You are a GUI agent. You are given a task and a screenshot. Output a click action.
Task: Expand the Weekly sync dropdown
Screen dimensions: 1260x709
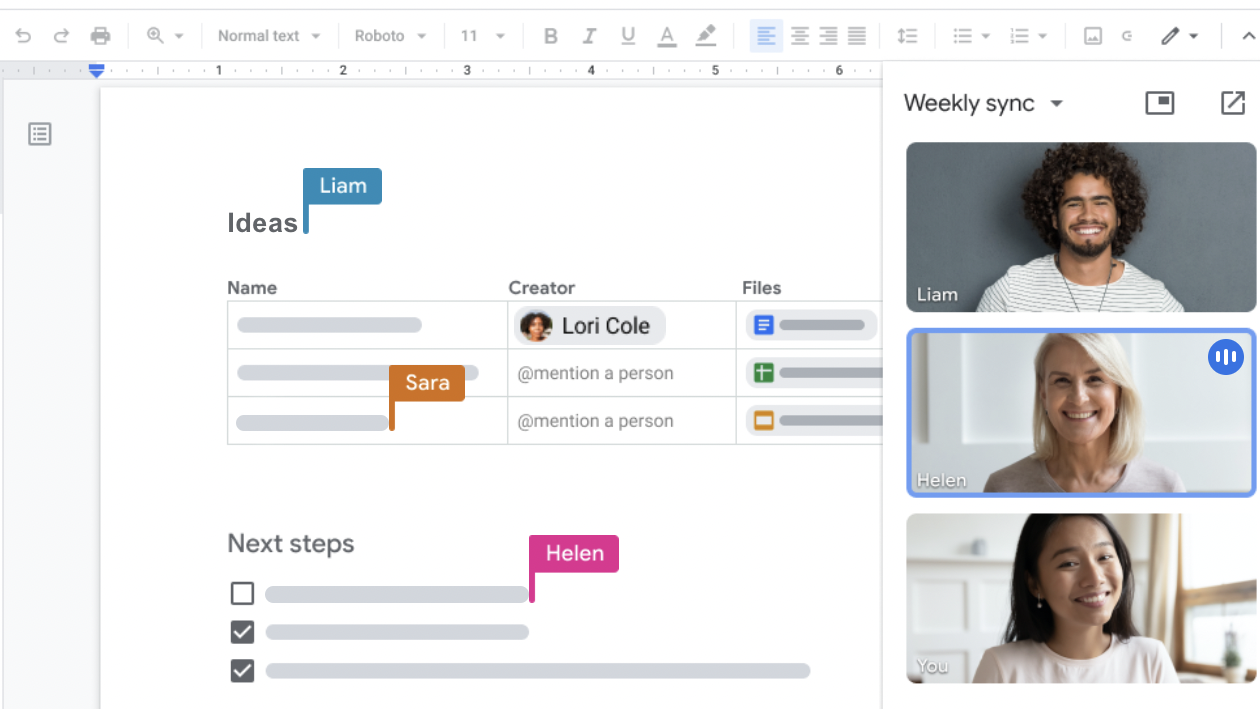1057,103
